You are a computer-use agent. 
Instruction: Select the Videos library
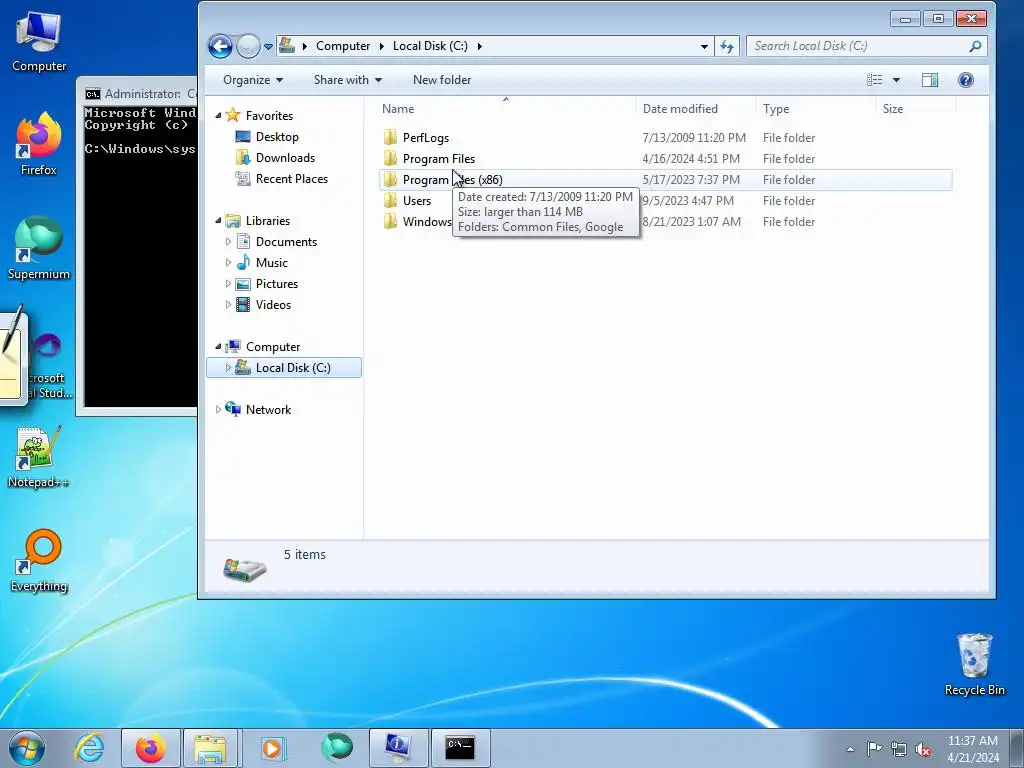click(273, 304)
